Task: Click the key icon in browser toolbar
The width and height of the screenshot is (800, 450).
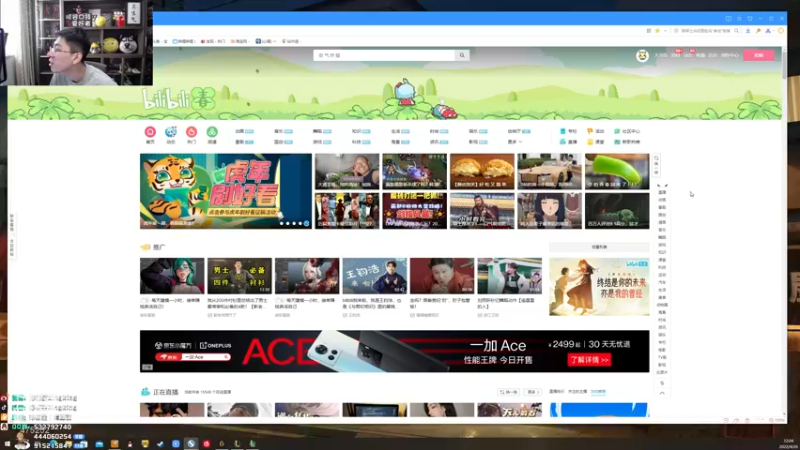Action: coord(758,31)
